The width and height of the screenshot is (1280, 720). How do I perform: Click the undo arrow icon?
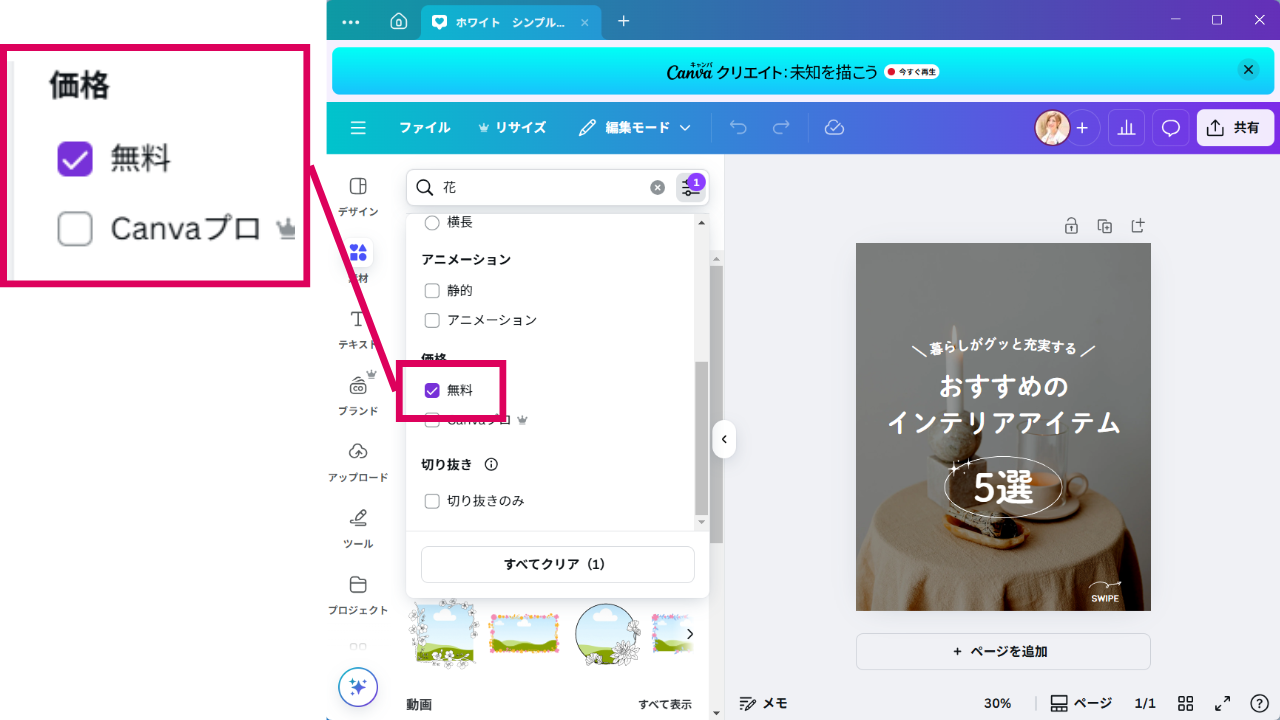(738, 128)
